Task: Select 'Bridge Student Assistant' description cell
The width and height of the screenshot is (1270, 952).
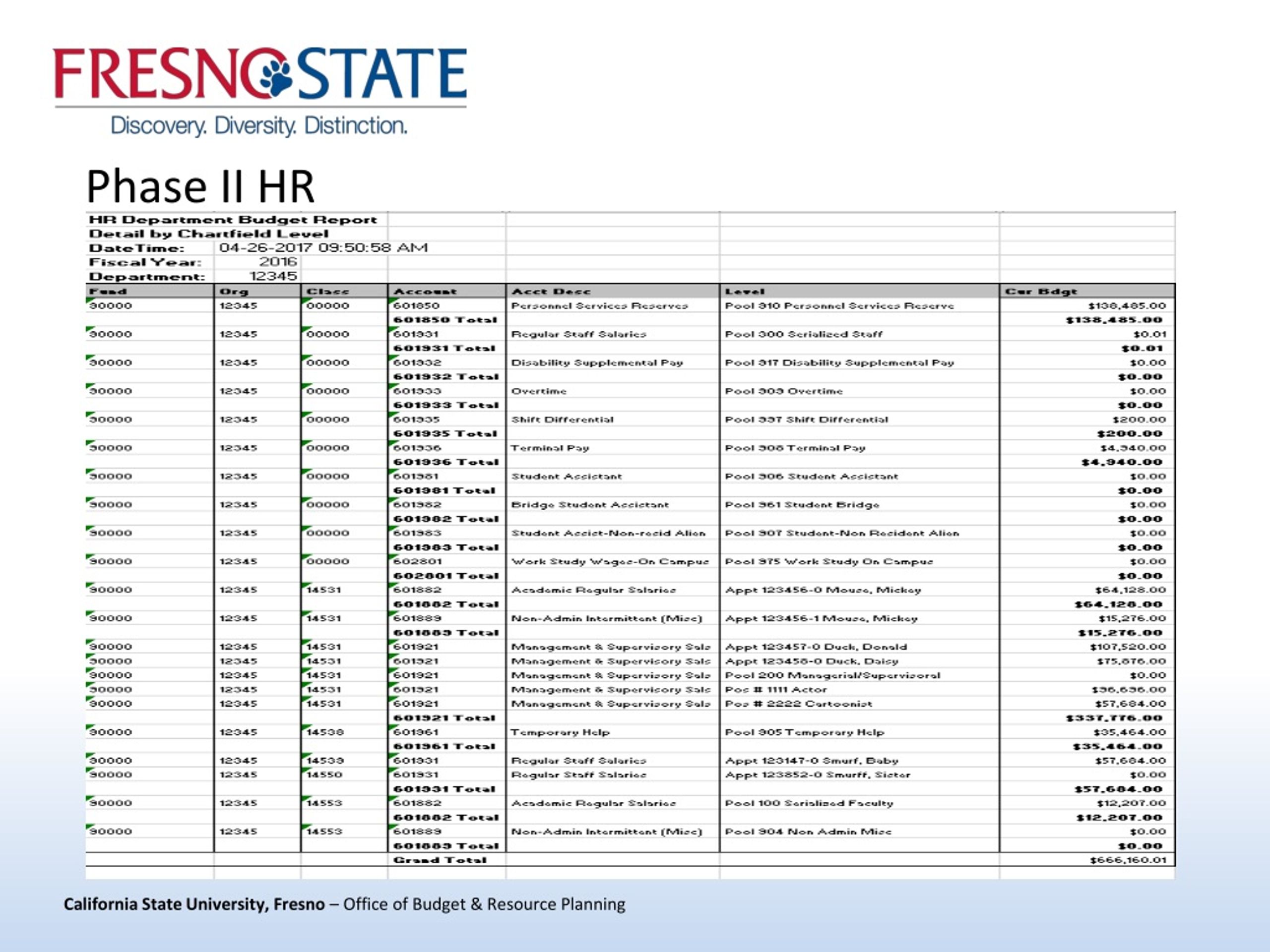Action: pos(613,504)
